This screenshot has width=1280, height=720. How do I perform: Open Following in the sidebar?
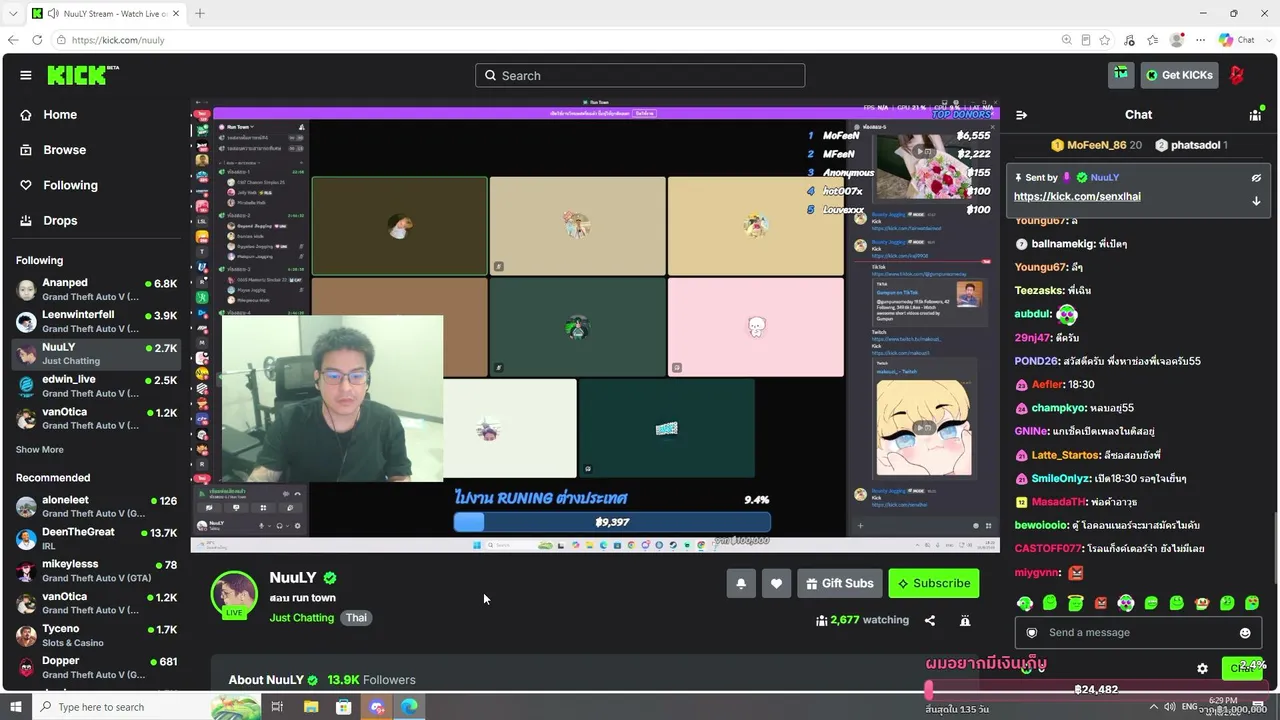(70, 185)
